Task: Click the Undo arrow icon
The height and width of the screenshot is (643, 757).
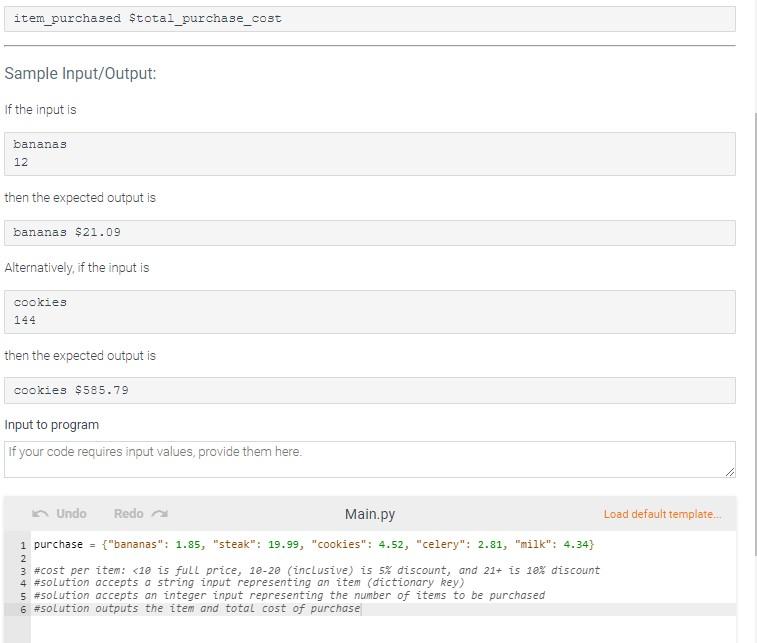Action: click(x=40, y=514)
